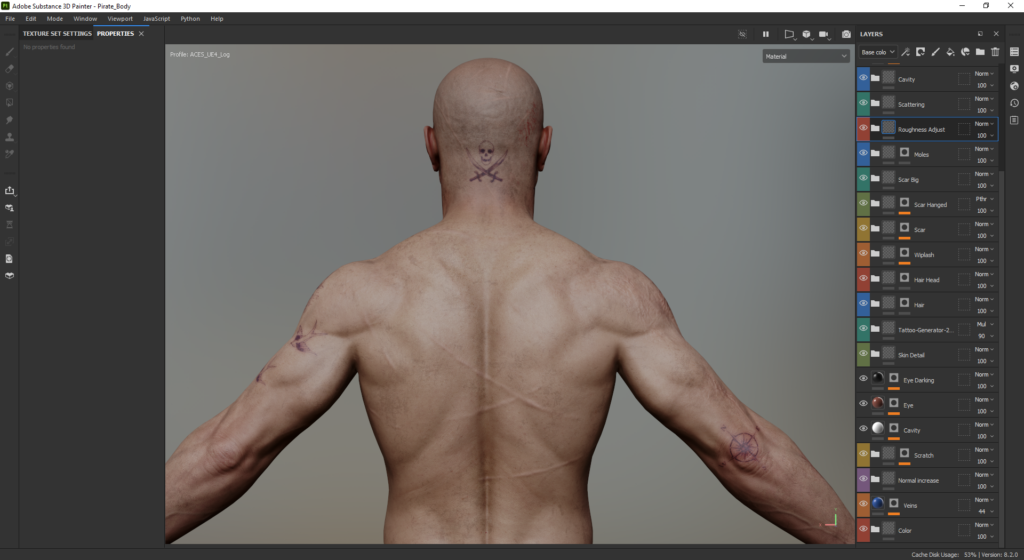Hide the Whiplash layer
The width and height of the screenshot is (1024, 560).
(x=863, y=253)
